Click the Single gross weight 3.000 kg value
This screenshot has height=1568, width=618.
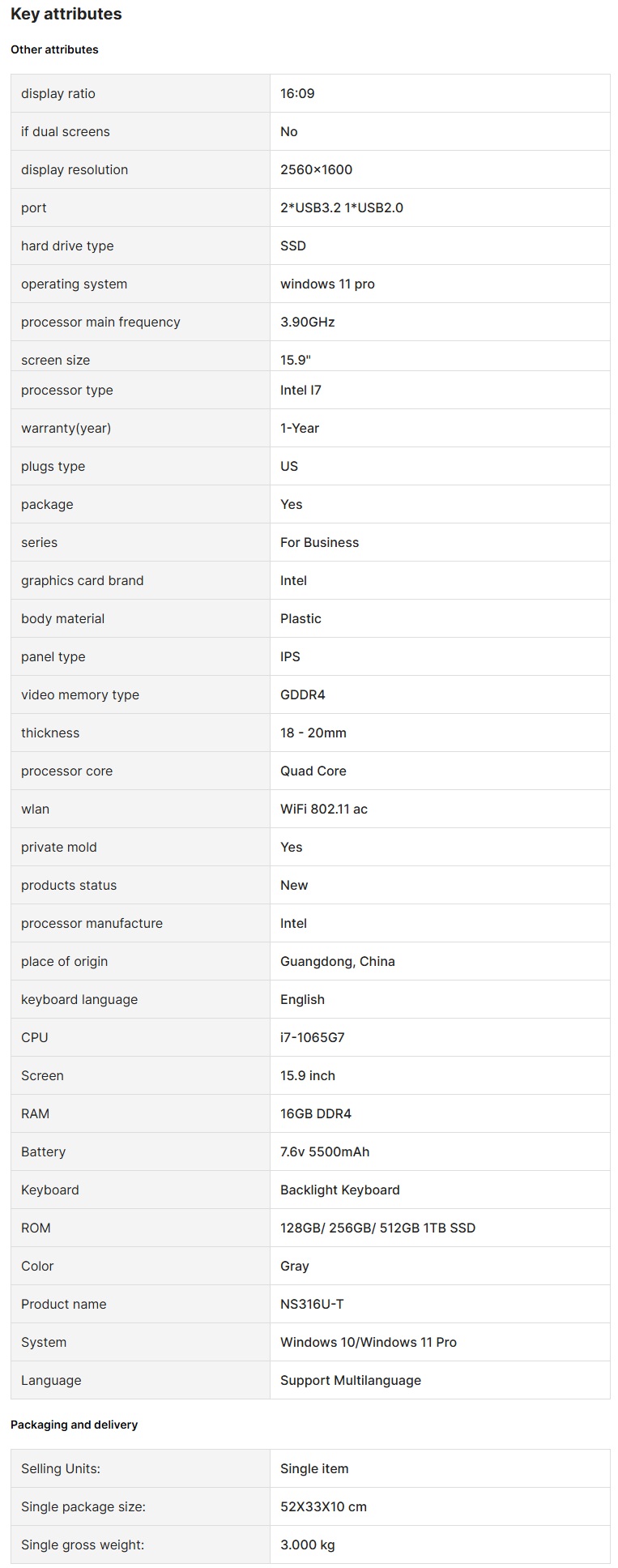[307, 1545]
